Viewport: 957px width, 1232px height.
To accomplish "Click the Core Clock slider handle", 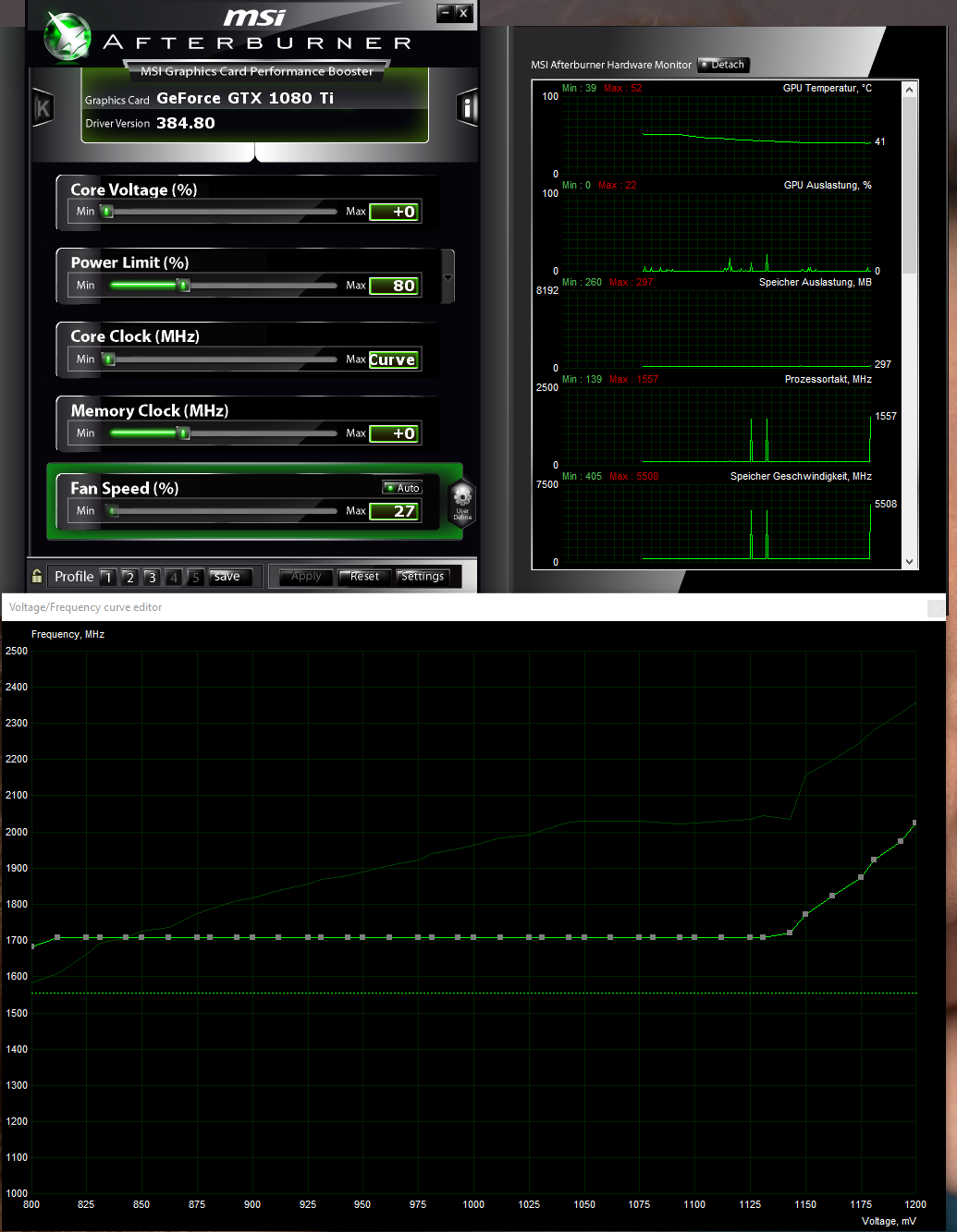I will tap(109, 360).
